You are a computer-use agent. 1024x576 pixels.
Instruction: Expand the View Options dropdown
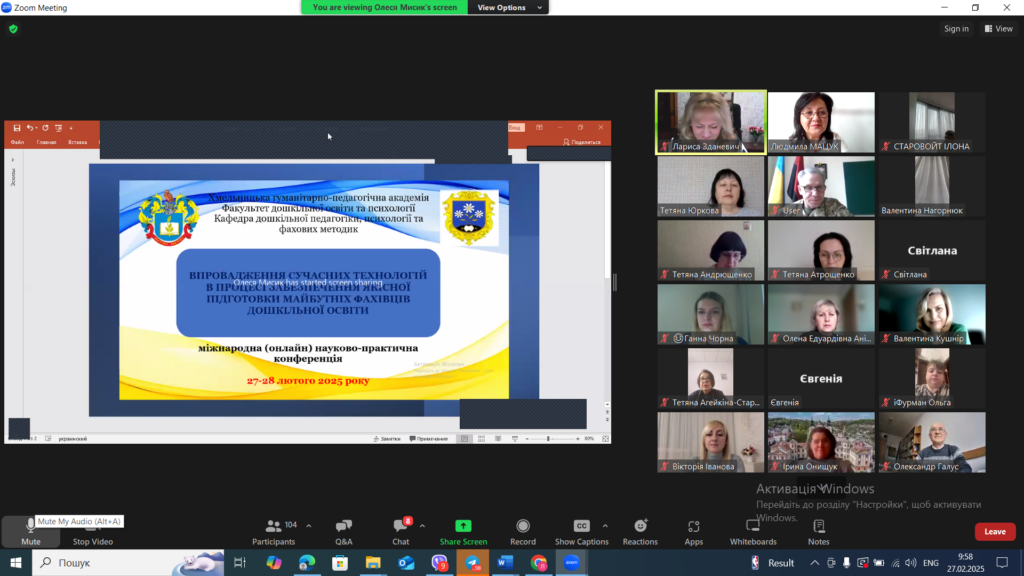point(511,7)
